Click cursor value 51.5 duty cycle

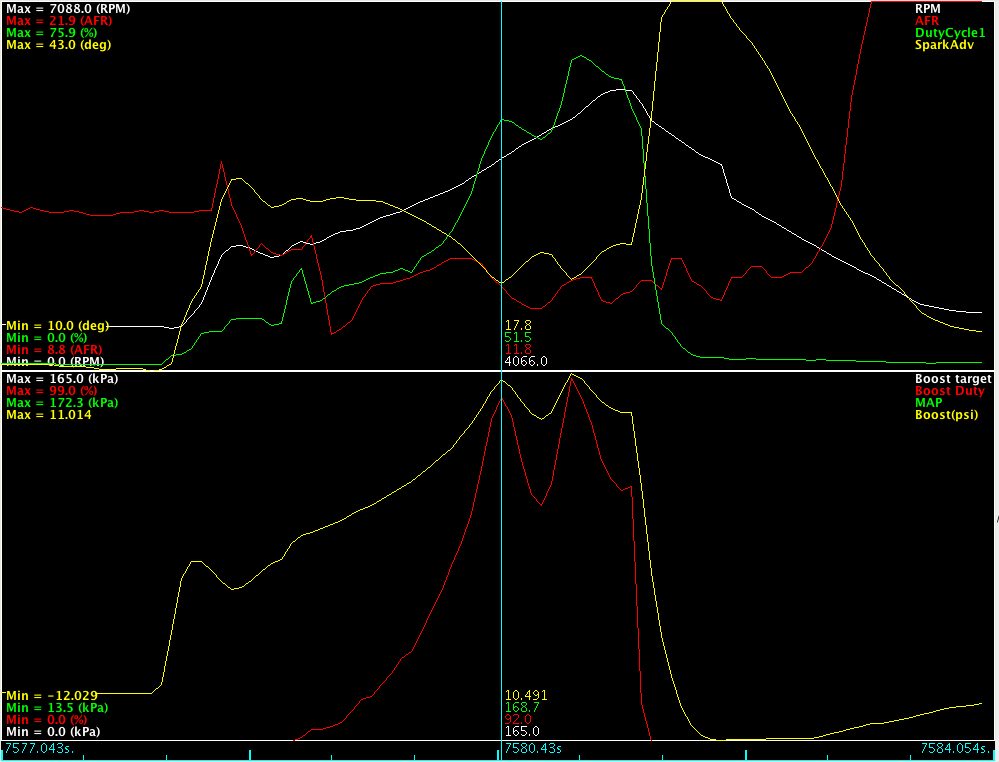point(518,338)
